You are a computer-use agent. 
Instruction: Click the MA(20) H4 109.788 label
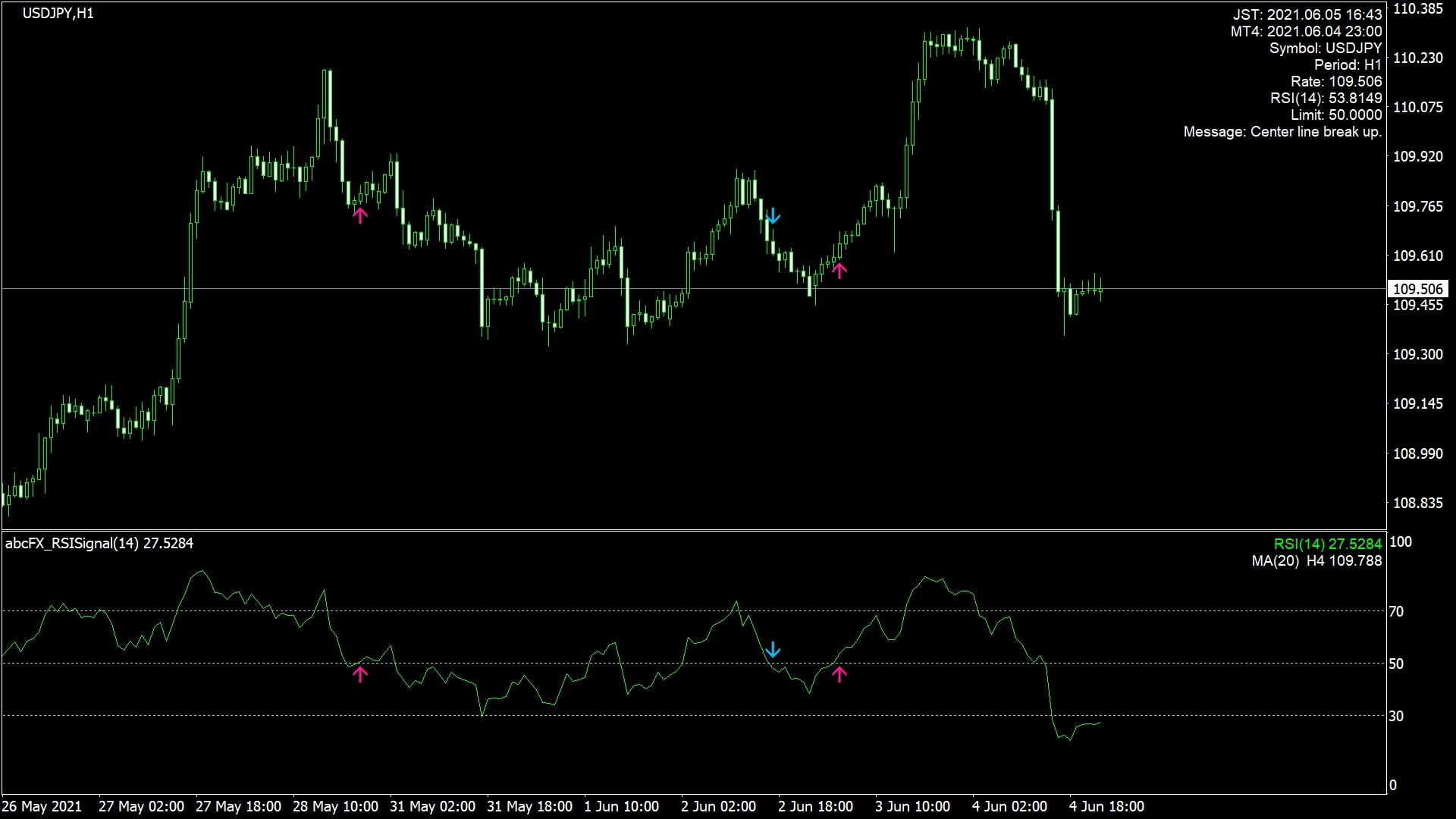tap(1316, 561)
